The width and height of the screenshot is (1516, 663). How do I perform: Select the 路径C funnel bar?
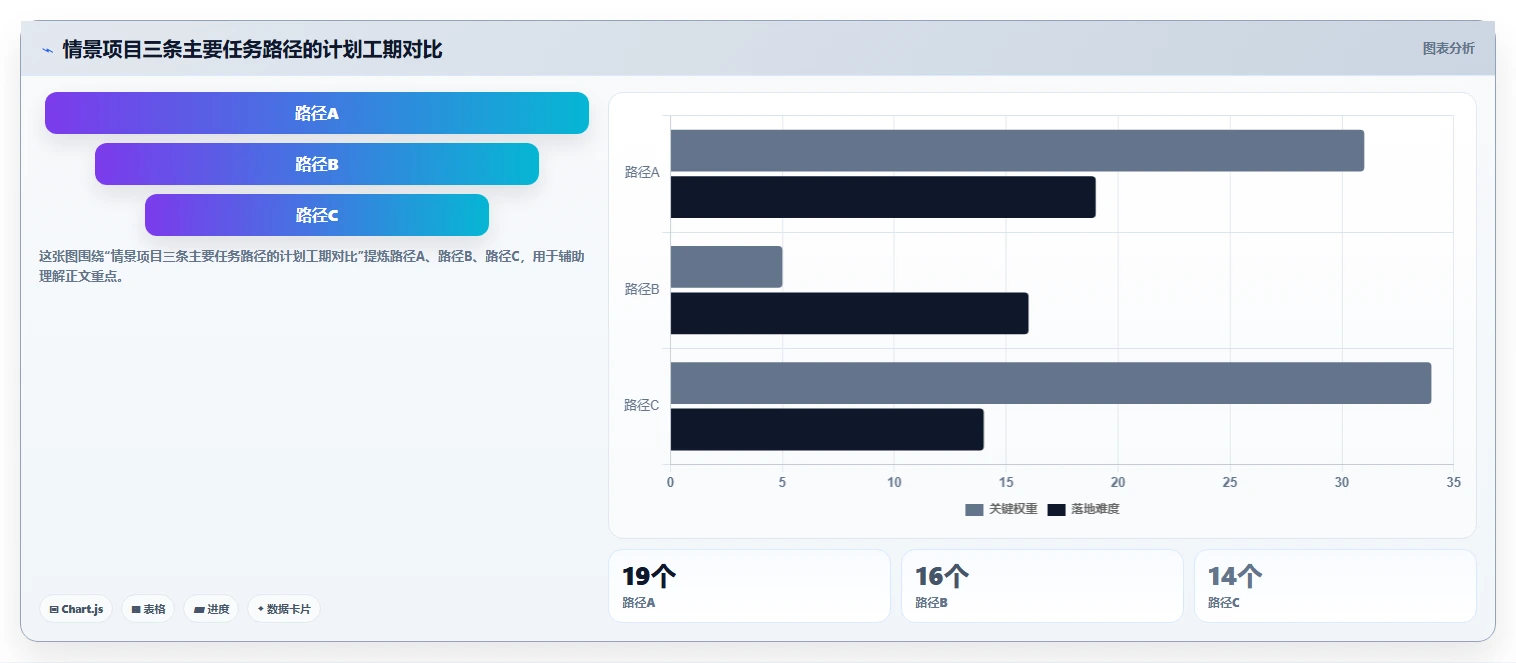[x=317, y=215]
